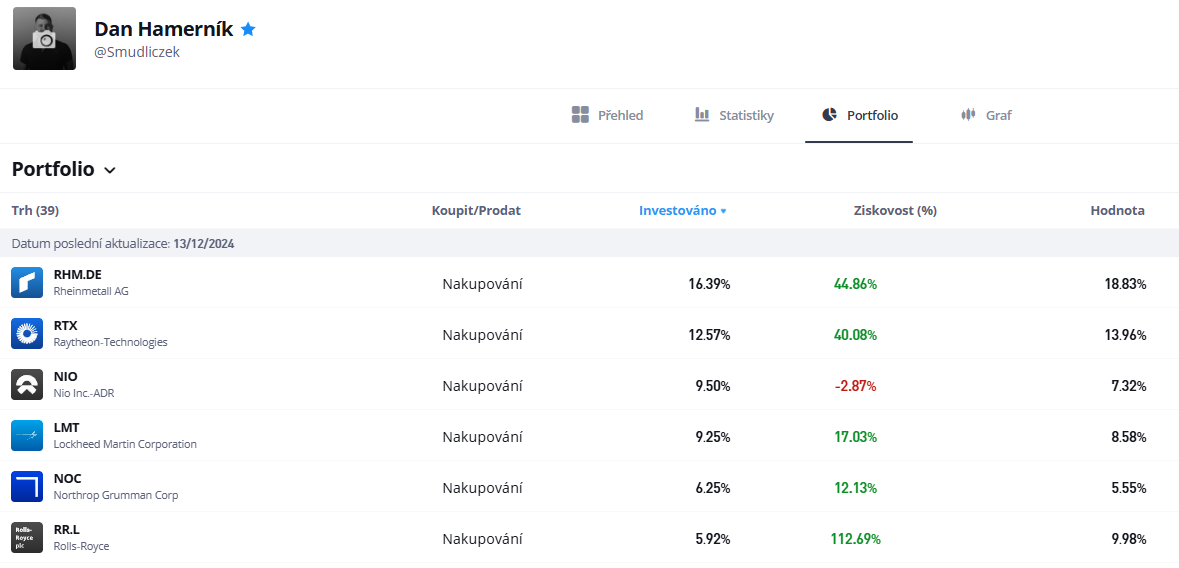The height and width of the screenshot is (568, 1179).
Task: Select the Portfolio tab
Action: (859, 115)
